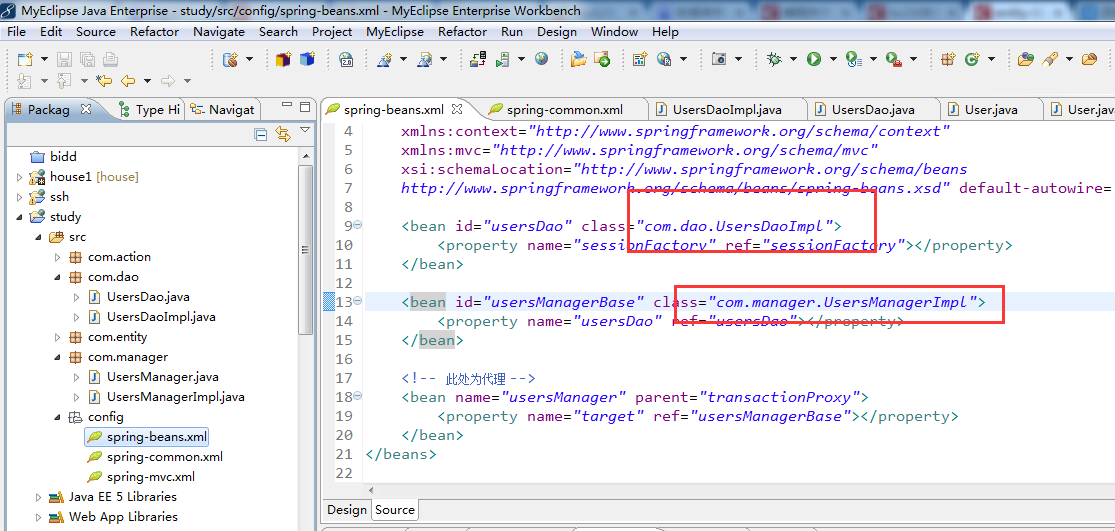Open the File menu
The image size is (1115, 531).
[16, 32]
